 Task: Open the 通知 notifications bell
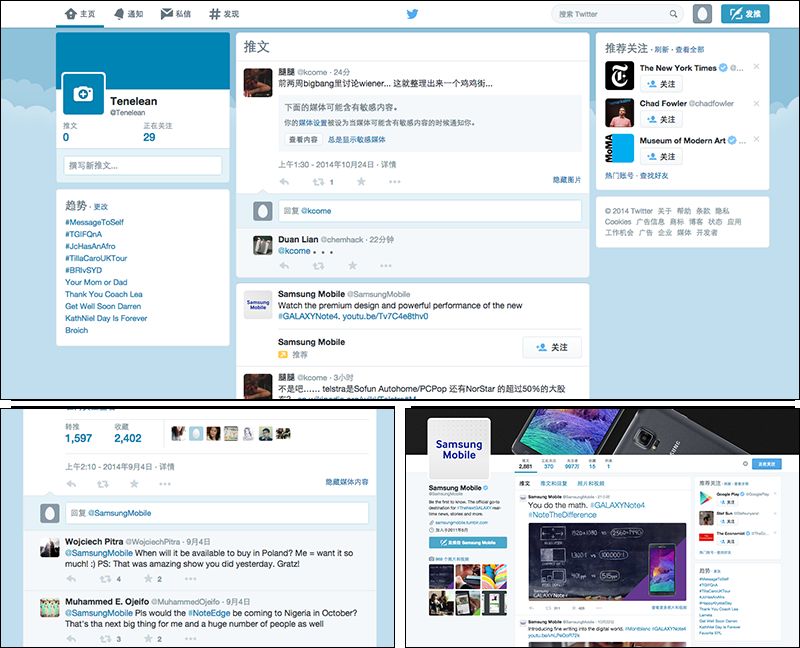[x=126, y=14]
